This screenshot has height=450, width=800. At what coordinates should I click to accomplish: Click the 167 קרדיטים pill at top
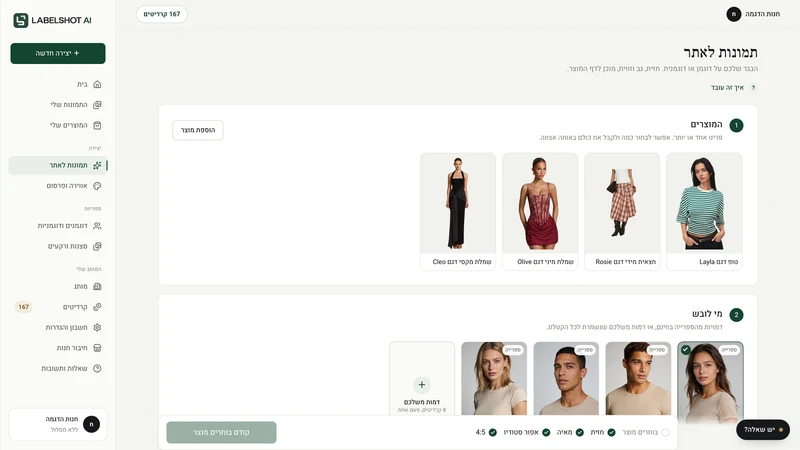pyautogui.click(x=162, y=14)
